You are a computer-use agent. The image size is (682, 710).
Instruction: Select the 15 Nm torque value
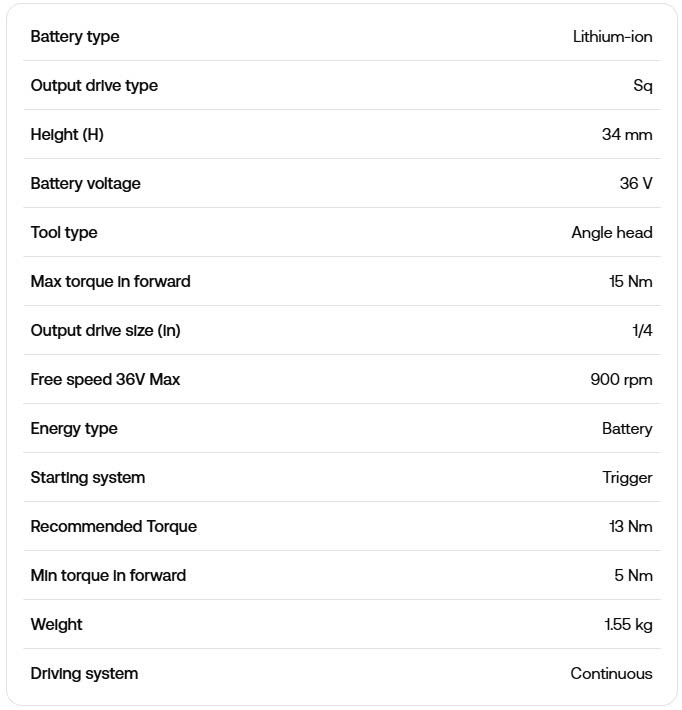click(631, 282)
